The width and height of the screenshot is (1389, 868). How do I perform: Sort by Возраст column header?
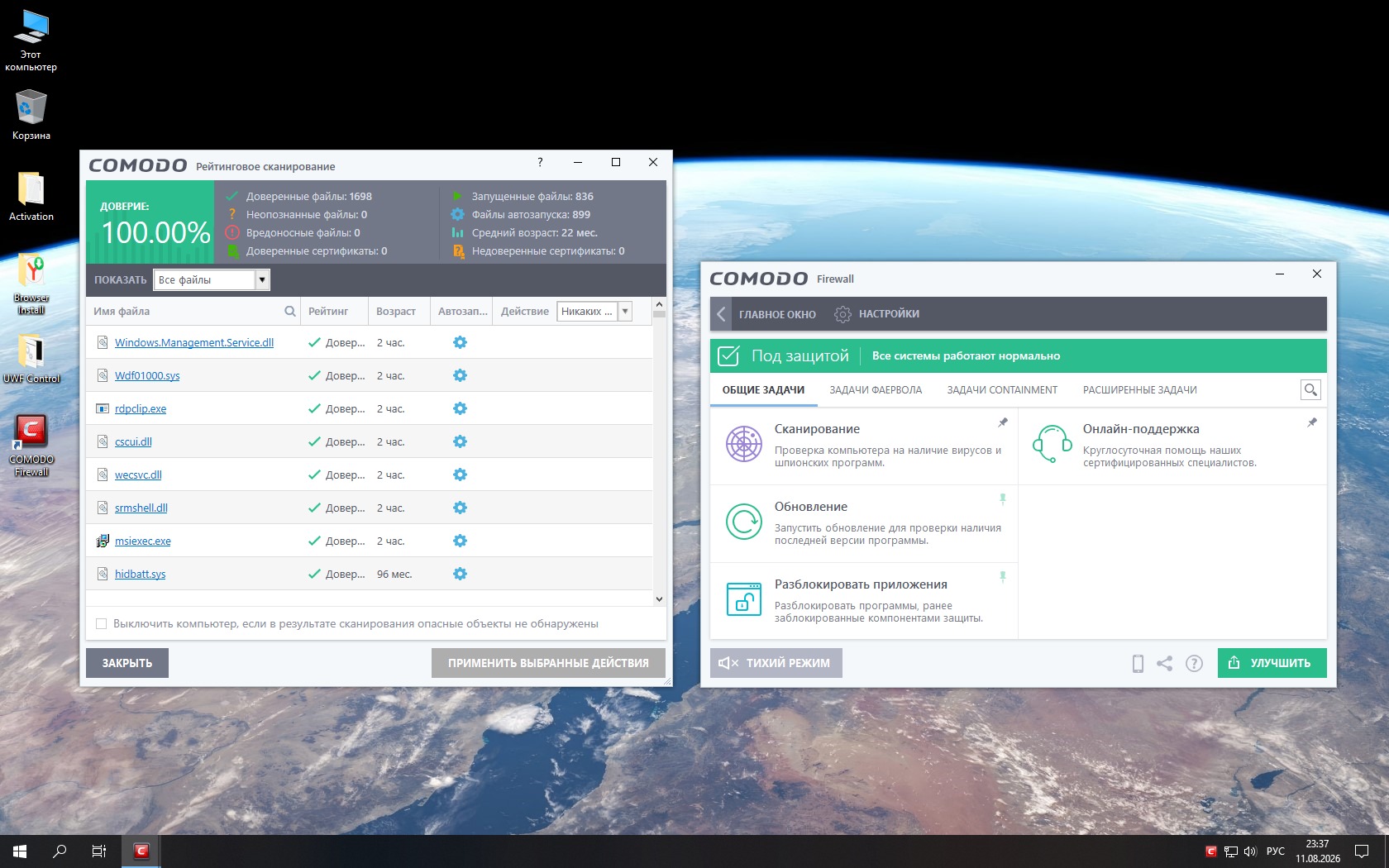399,312
